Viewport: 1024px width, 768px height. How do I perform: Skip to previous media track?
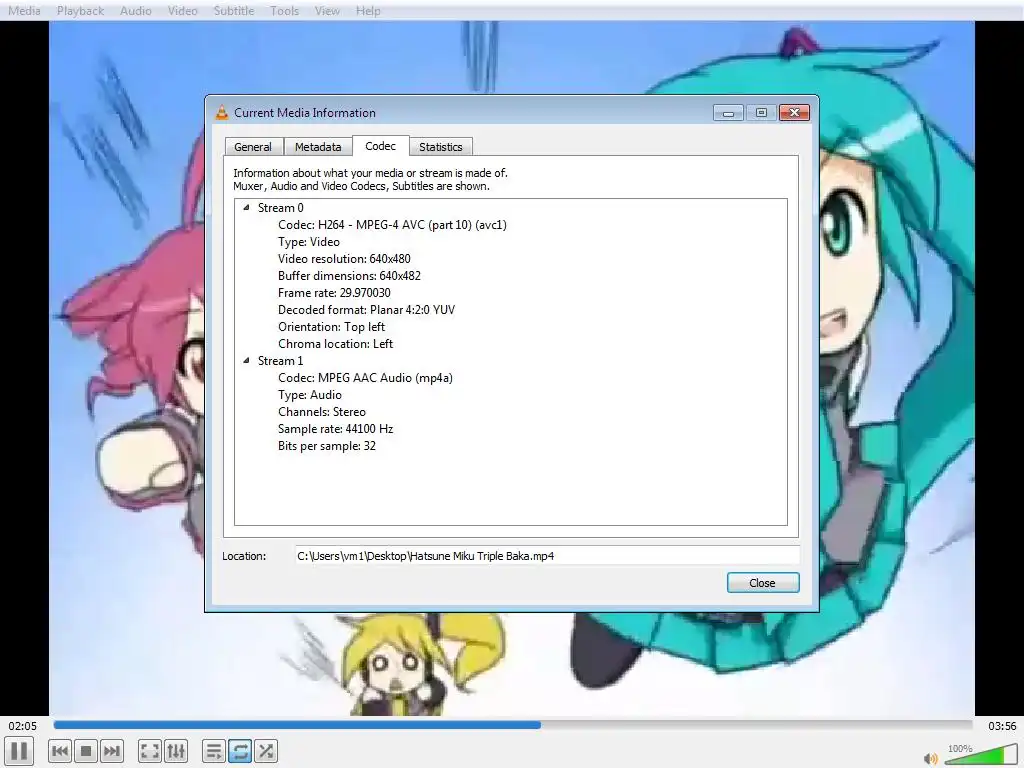pos(60,751)
